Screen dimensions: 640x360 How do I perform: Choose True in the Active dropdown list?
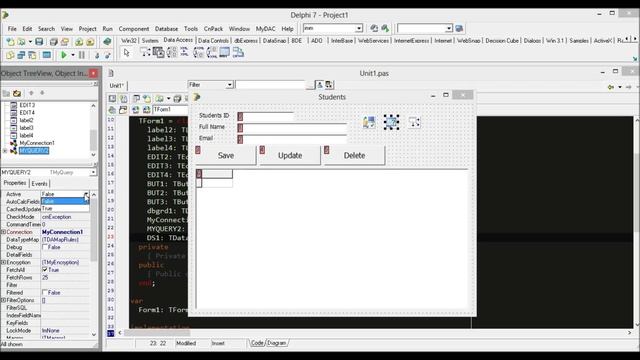[65, 208]
